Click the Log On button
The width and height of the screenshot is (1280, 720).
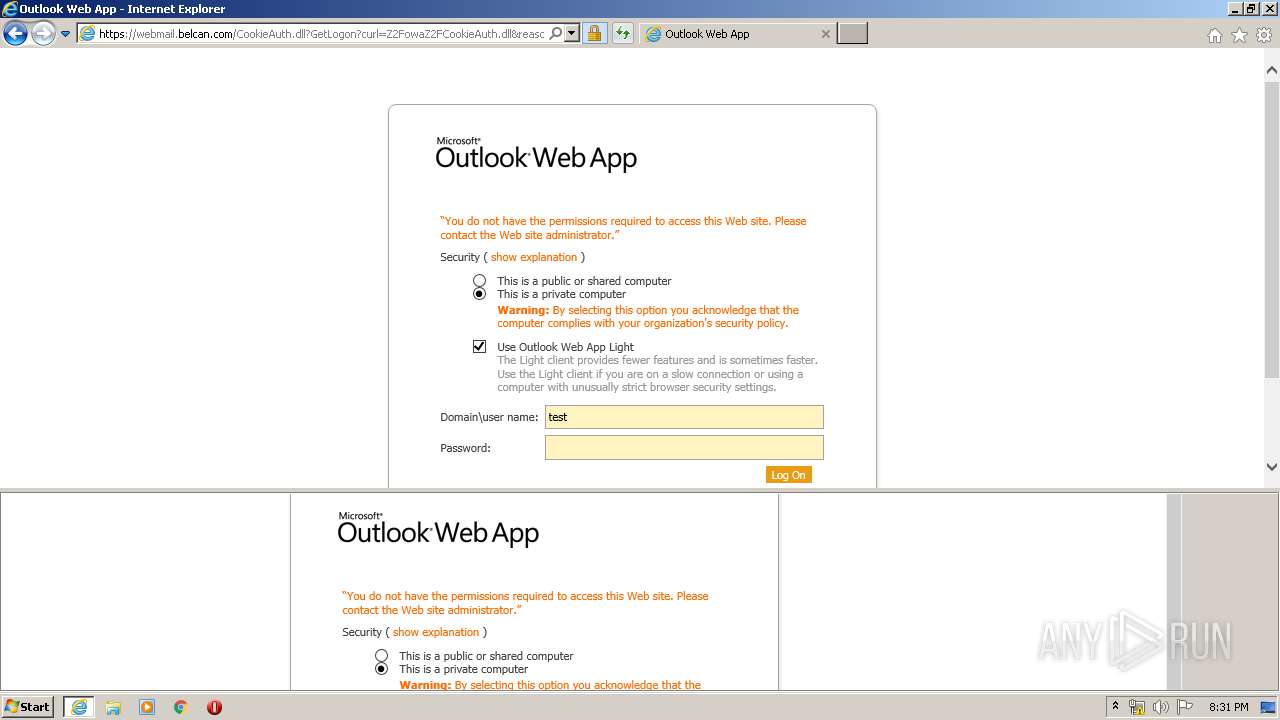(788, 475)
